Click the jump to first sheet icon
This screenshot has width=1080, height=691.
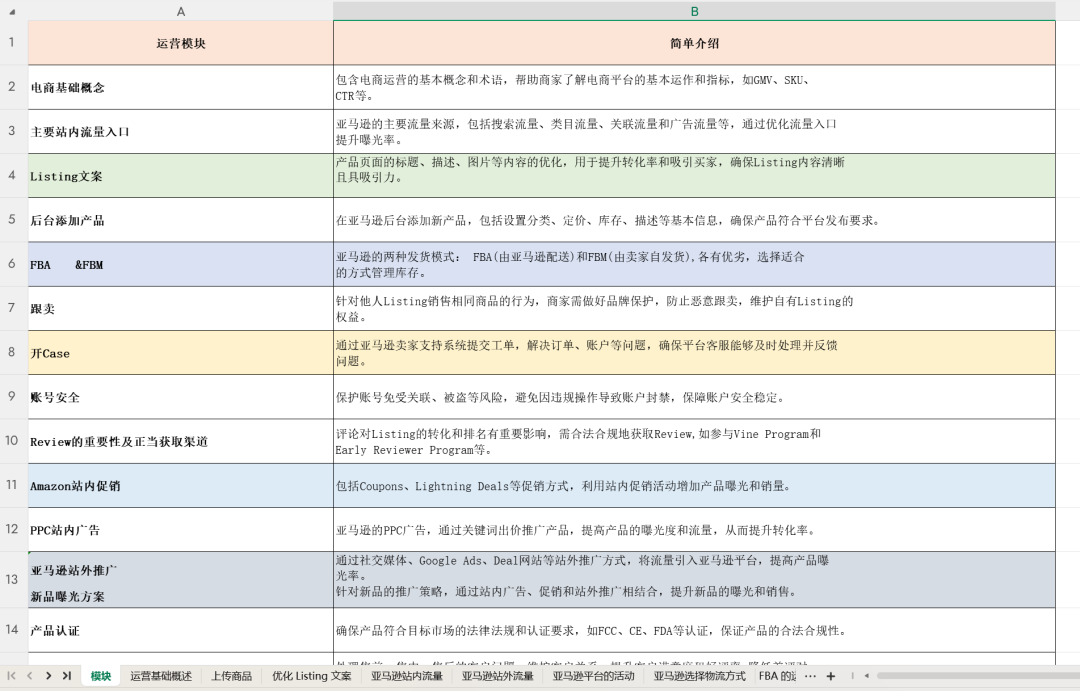click(12, 676)
